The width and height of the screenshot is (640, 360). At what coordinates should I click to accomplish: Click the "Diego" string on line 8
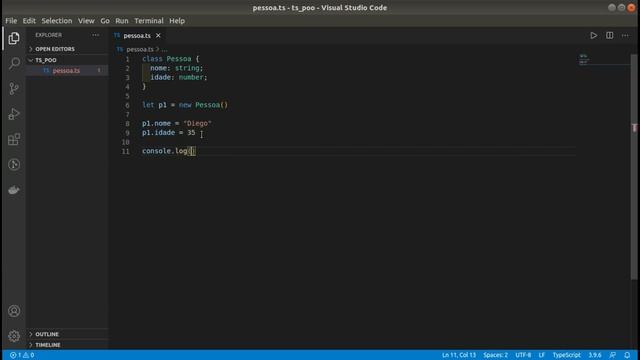click(198, 123)
